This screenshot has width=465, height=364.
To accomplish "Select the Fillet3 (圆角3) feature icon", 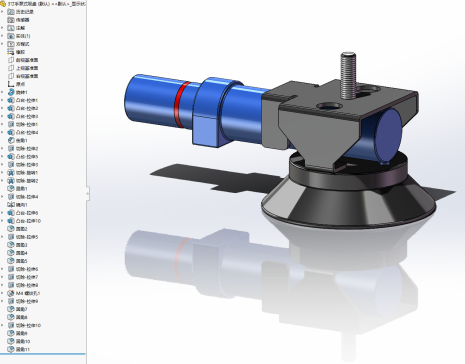I will tap(11, 245).
